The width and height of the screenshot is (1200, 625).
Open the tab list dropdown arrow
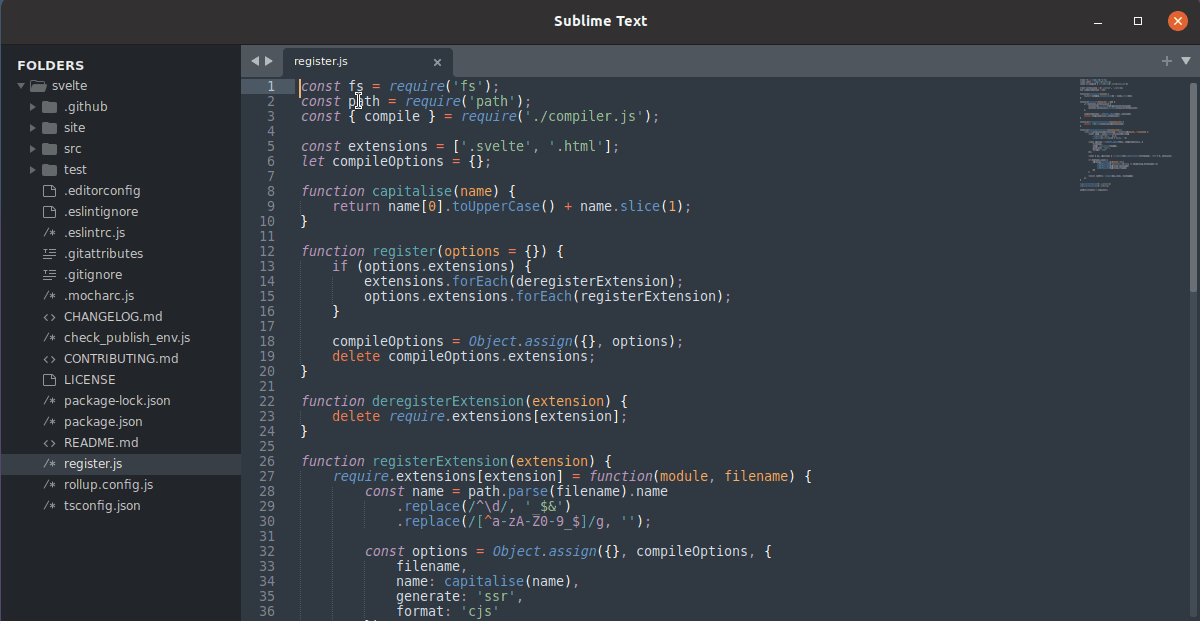tap(1186, 61)
